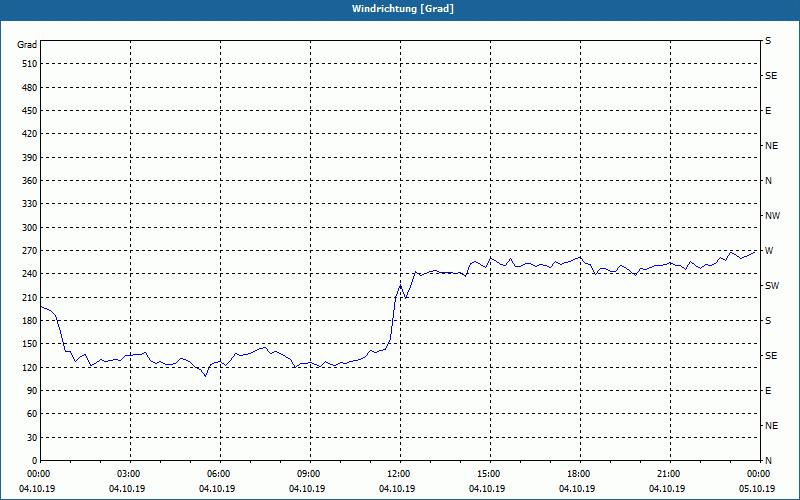This screenshot has height=500, width=800.
Task: Click the 06:00 time label
Action: point(218,474)
